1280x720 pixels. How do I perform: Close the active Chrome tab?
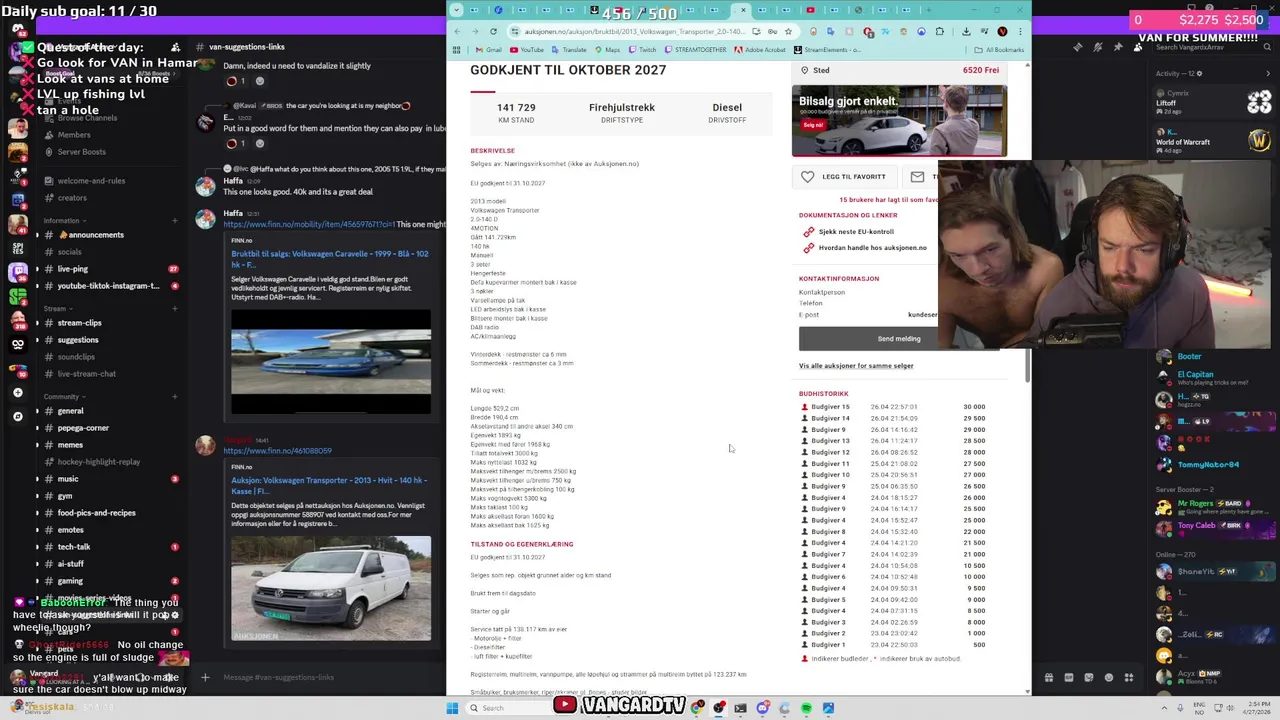point(742,10)
